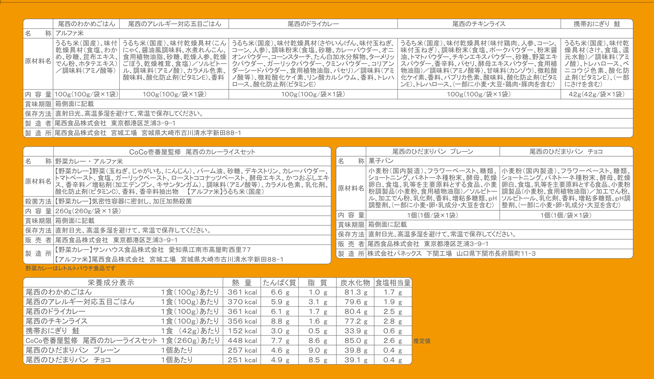
Task: Click the 脂質 column header
Action: point(317,283)
